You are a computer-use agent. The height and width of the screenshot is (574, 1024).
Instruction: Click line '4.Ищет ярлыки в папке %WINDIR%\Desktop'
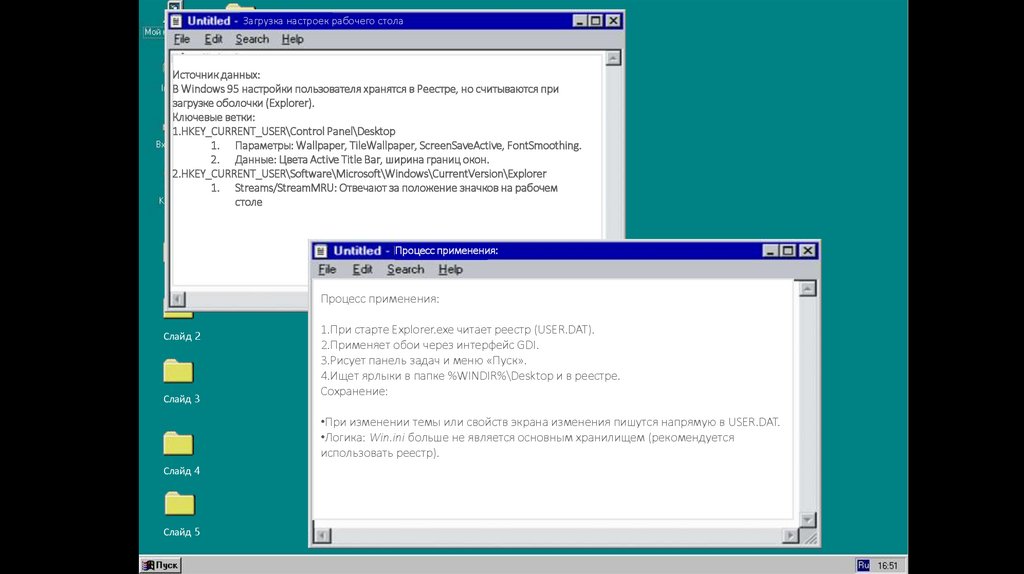pos(470,376)
